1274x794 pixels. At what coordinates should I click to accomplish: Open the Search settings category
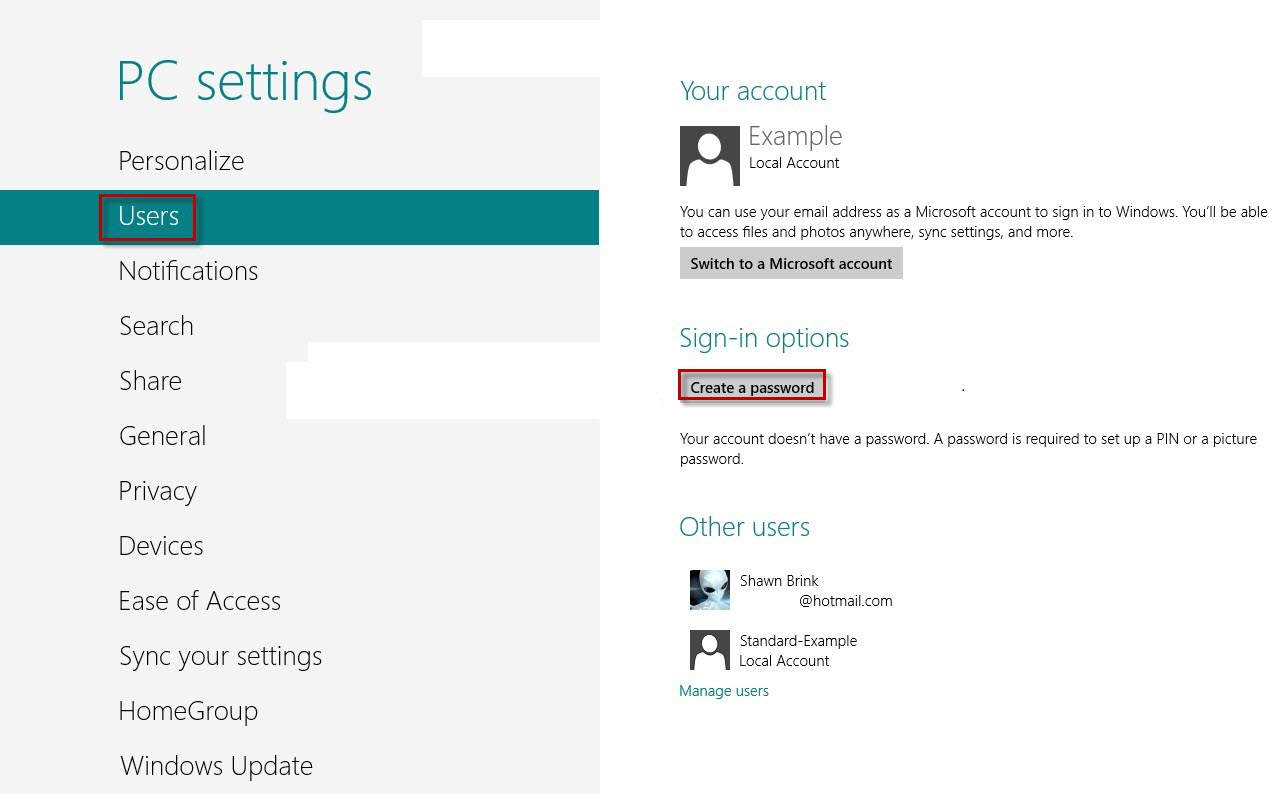coord(156,326)
